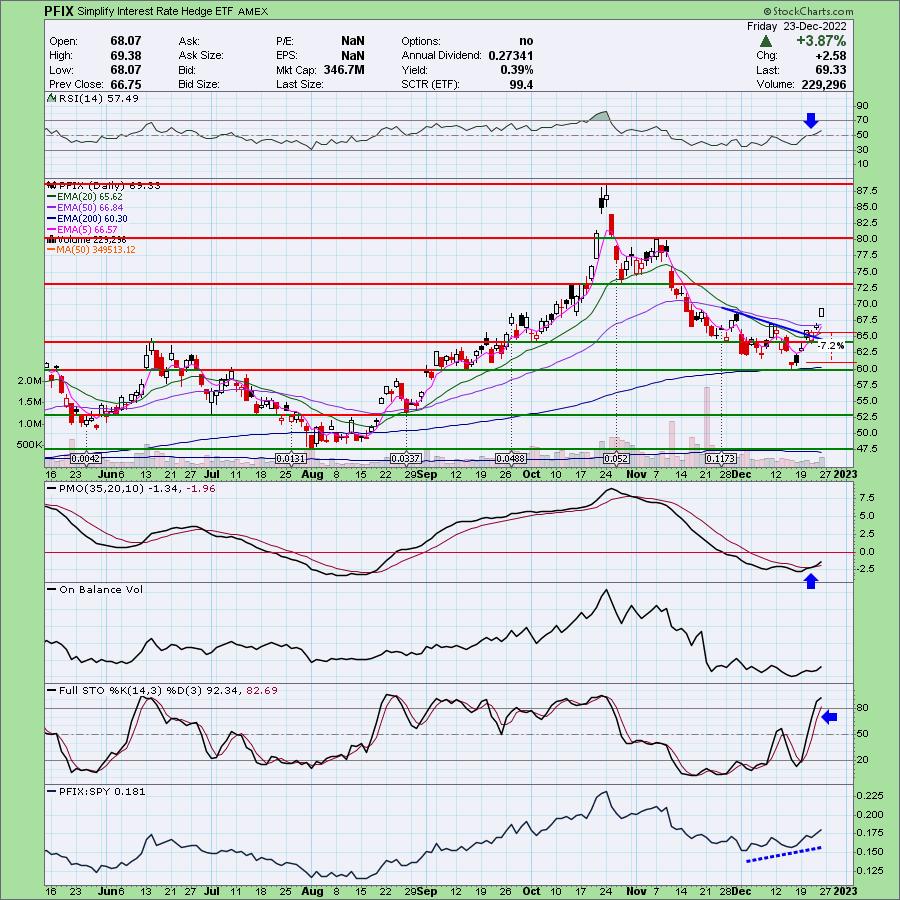Screen dimensions: 900x900
Task: Click the Last price 69.33
Action: pos(831,70)
